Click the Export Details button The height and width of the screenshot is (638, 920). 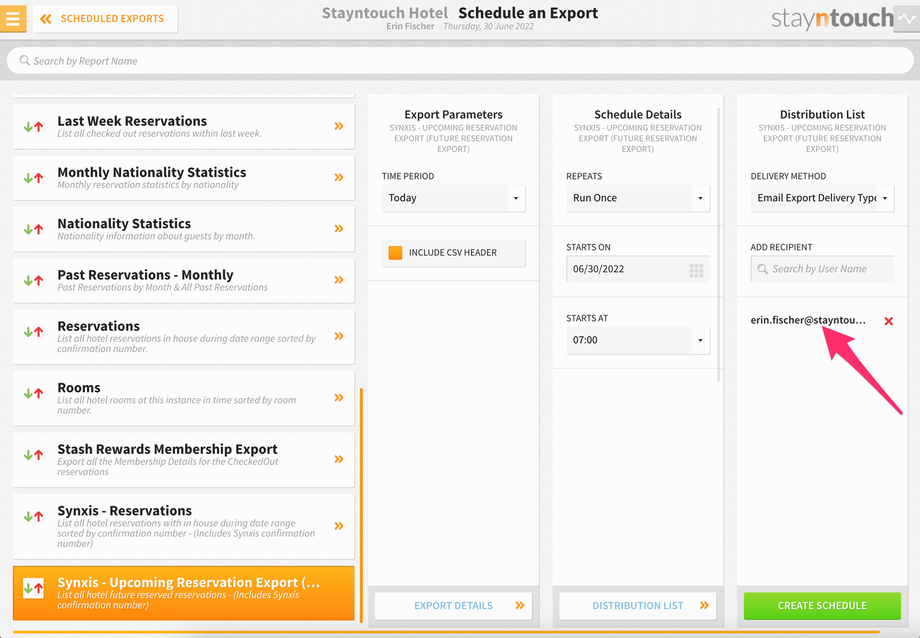[x=454, y=606]
